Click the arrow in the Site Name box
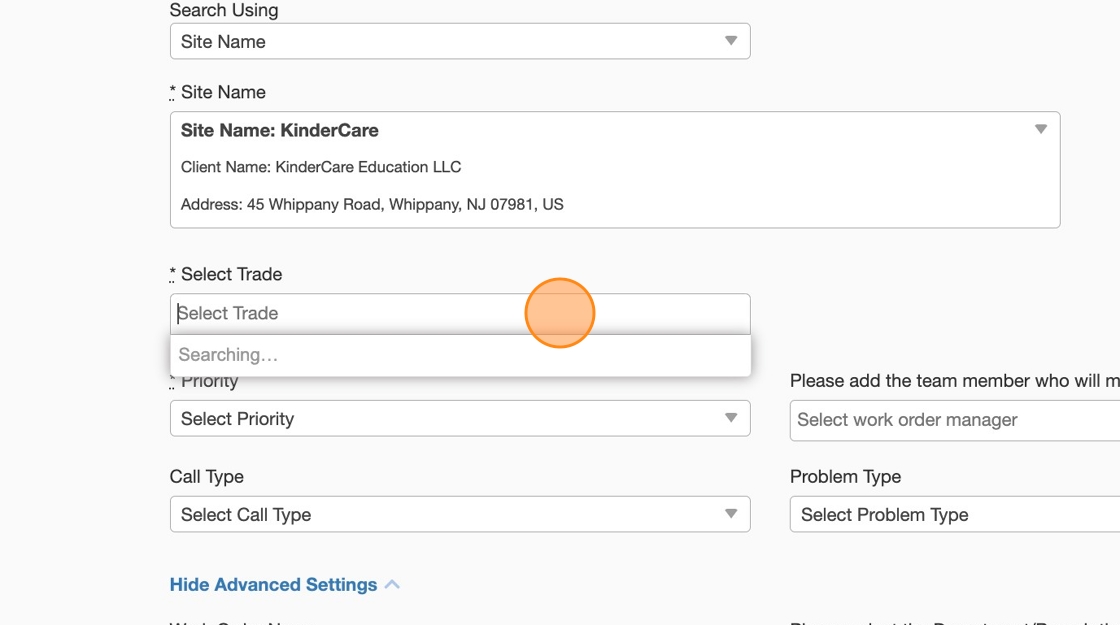 (1040, 129)
